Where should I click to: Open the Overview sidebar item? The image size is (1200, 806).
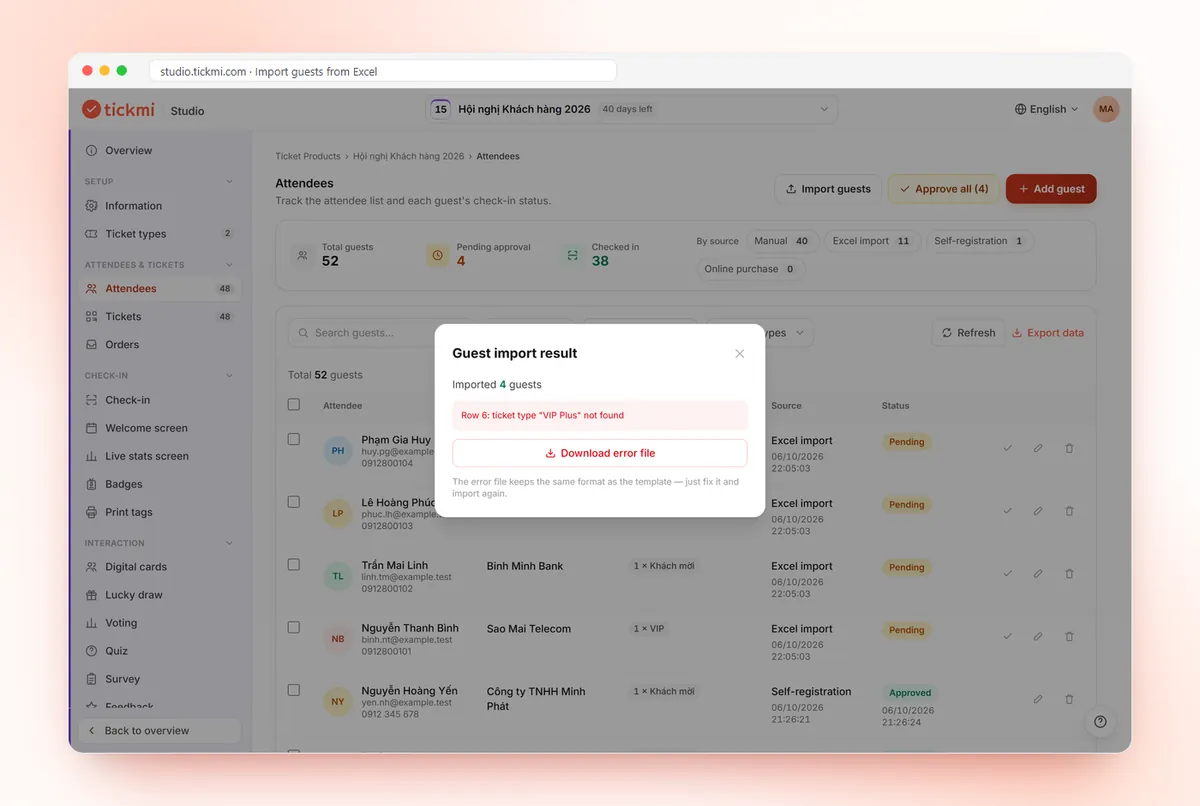pyautogui.click(x=160, y=150)
